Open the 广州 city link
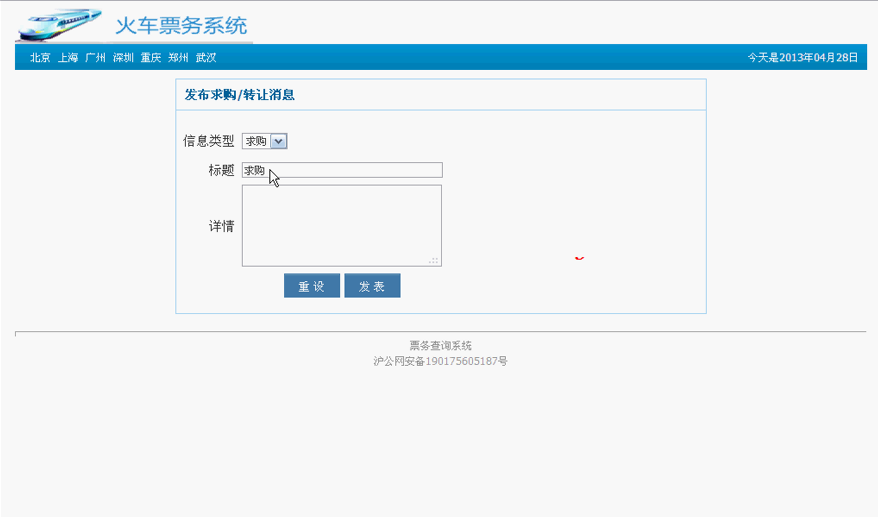The height and width of the screenshot is (517, 878). click(x=95, y=58)
